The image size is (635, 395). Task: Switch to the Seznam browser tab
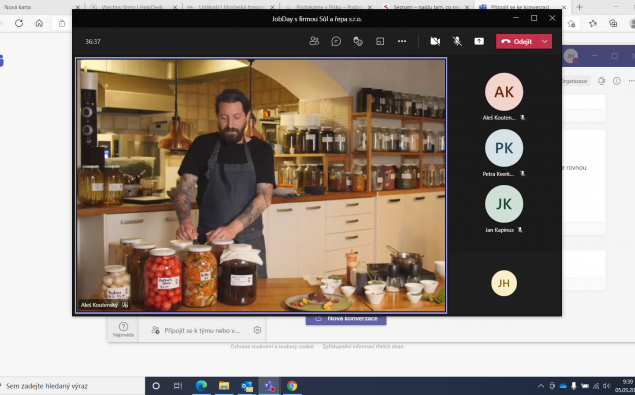pyautogui.click(x=425, y=7)
